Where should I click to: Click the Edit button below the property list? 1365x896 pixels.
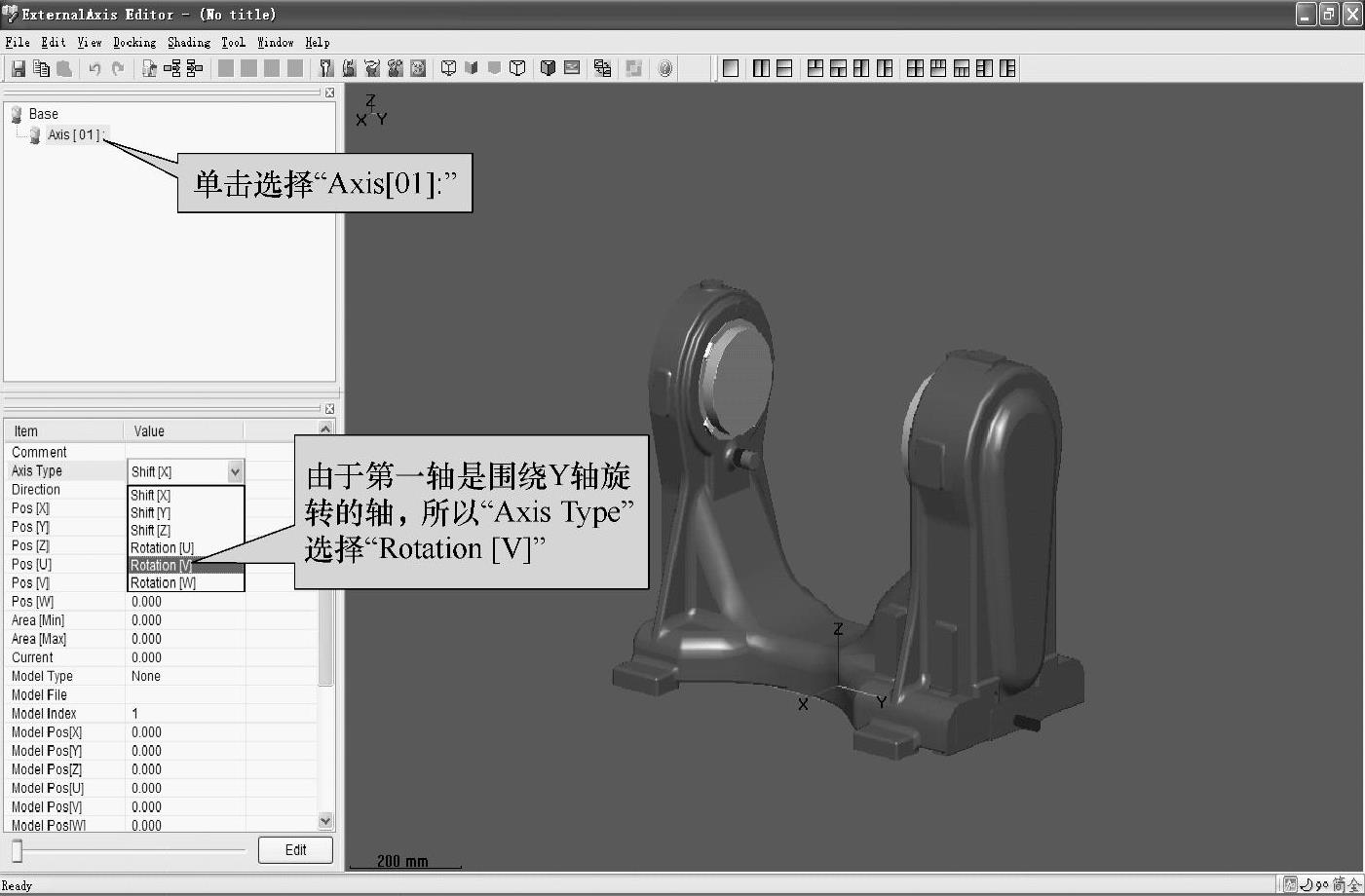tap(295, 850)
